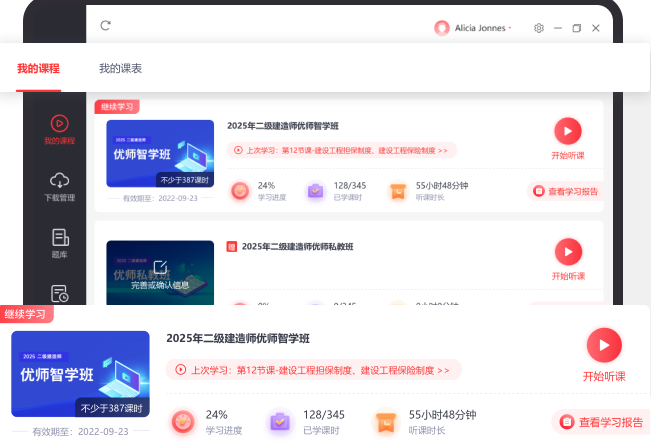Switch to the 我的课表 tab
Viewport: 651px width, 447px height.
point(120,68)
